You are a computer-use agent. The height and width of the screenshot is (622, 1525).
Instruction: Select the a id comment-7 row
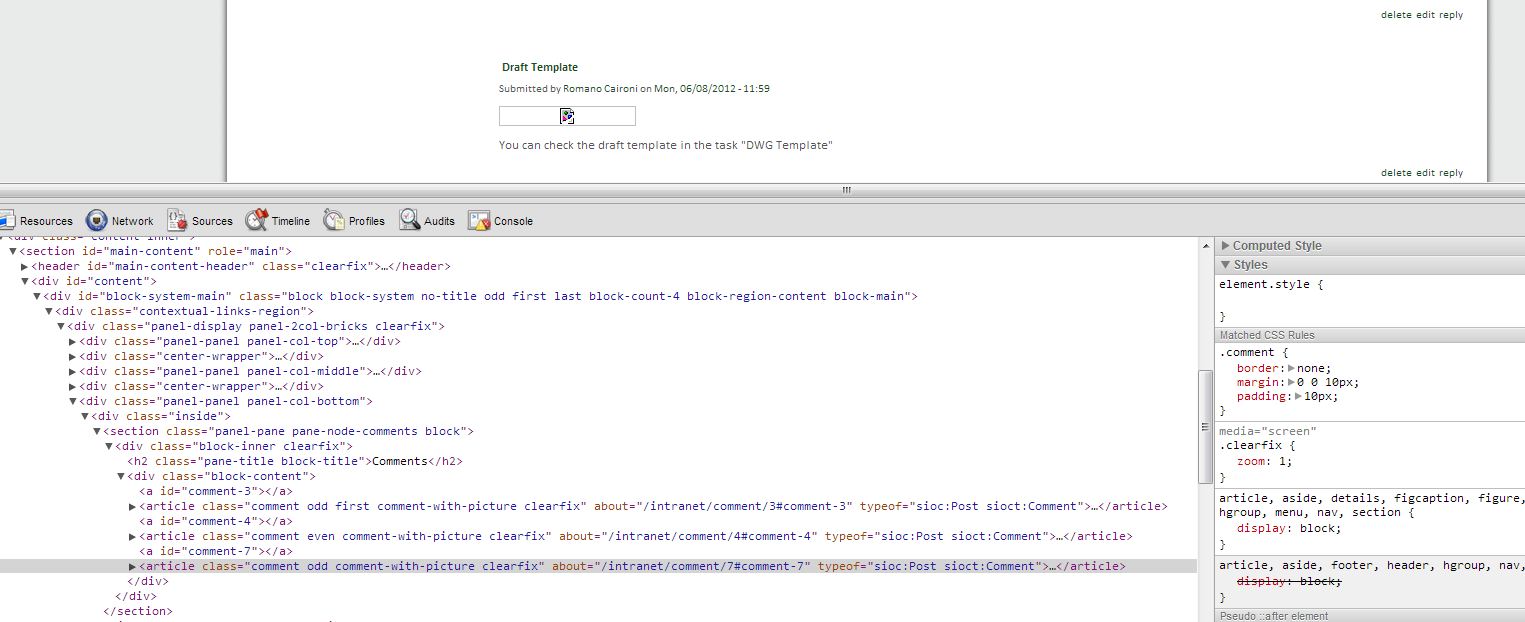coord(215,551)
